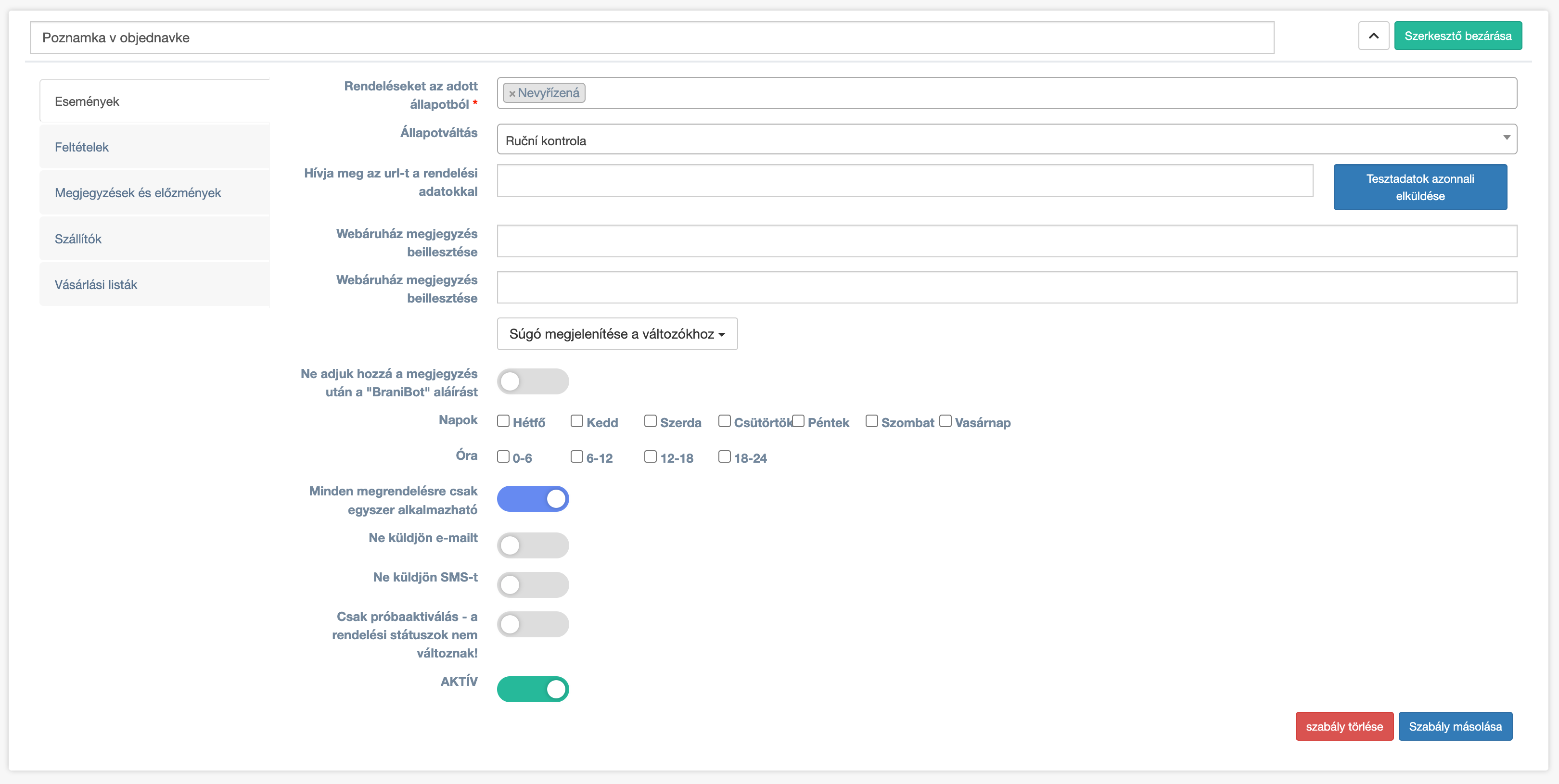This screenshot has width=1559, height=784.
Task: Close the editor via Szerkesztő bezárása
Action: (1457, 36)
